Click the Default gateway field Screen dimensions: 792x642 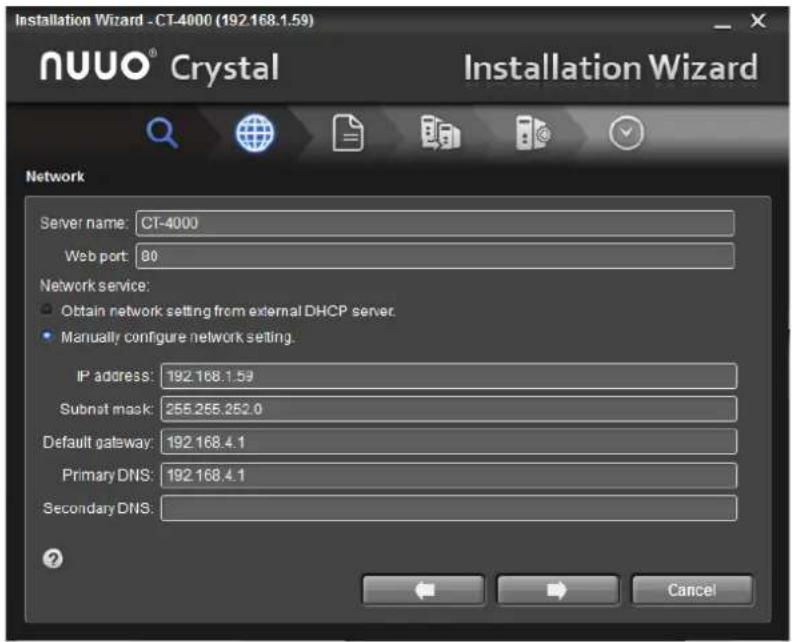(x=449, y=442)
